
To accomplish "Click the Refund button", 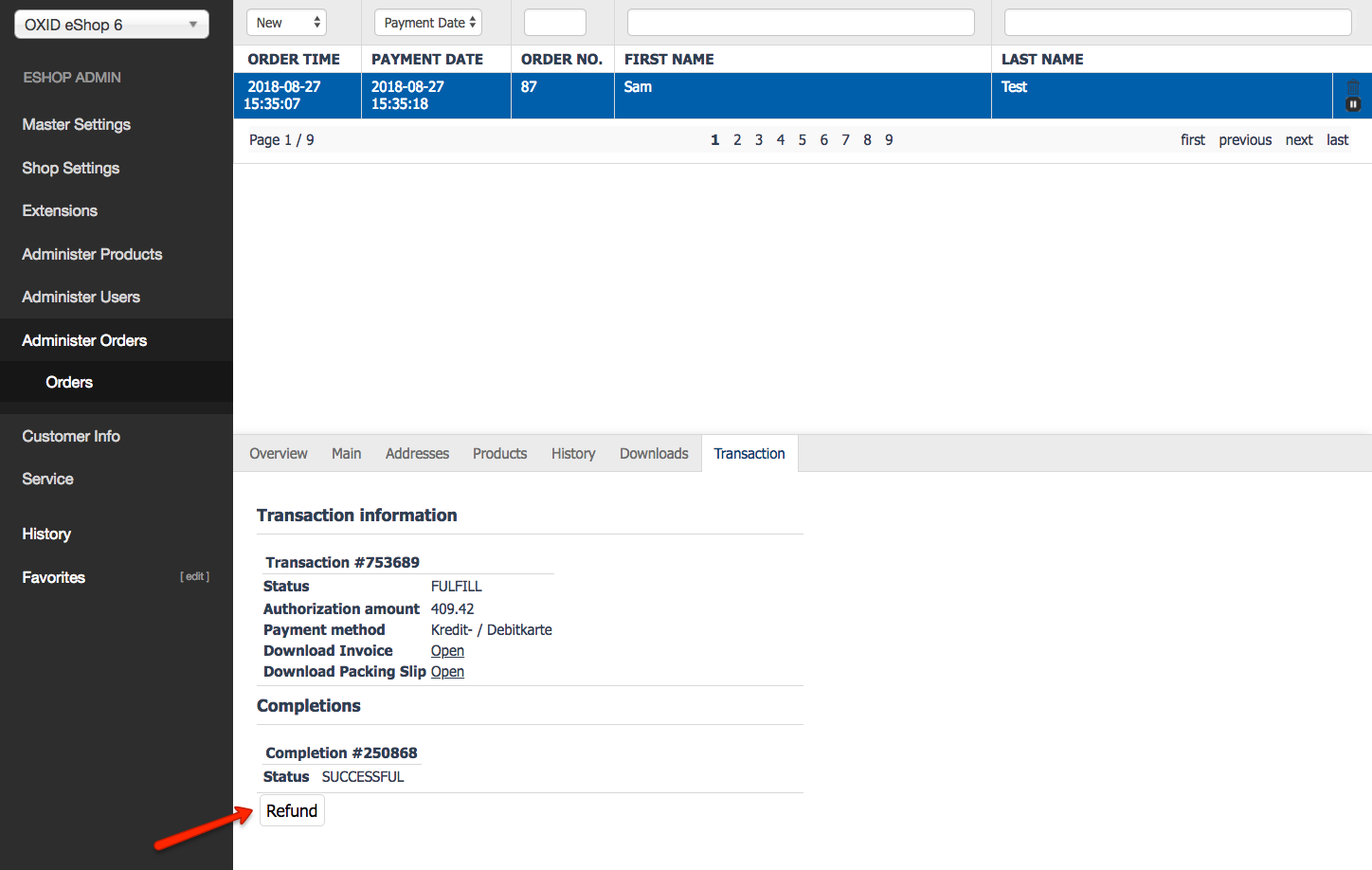I will coord(292,810).
